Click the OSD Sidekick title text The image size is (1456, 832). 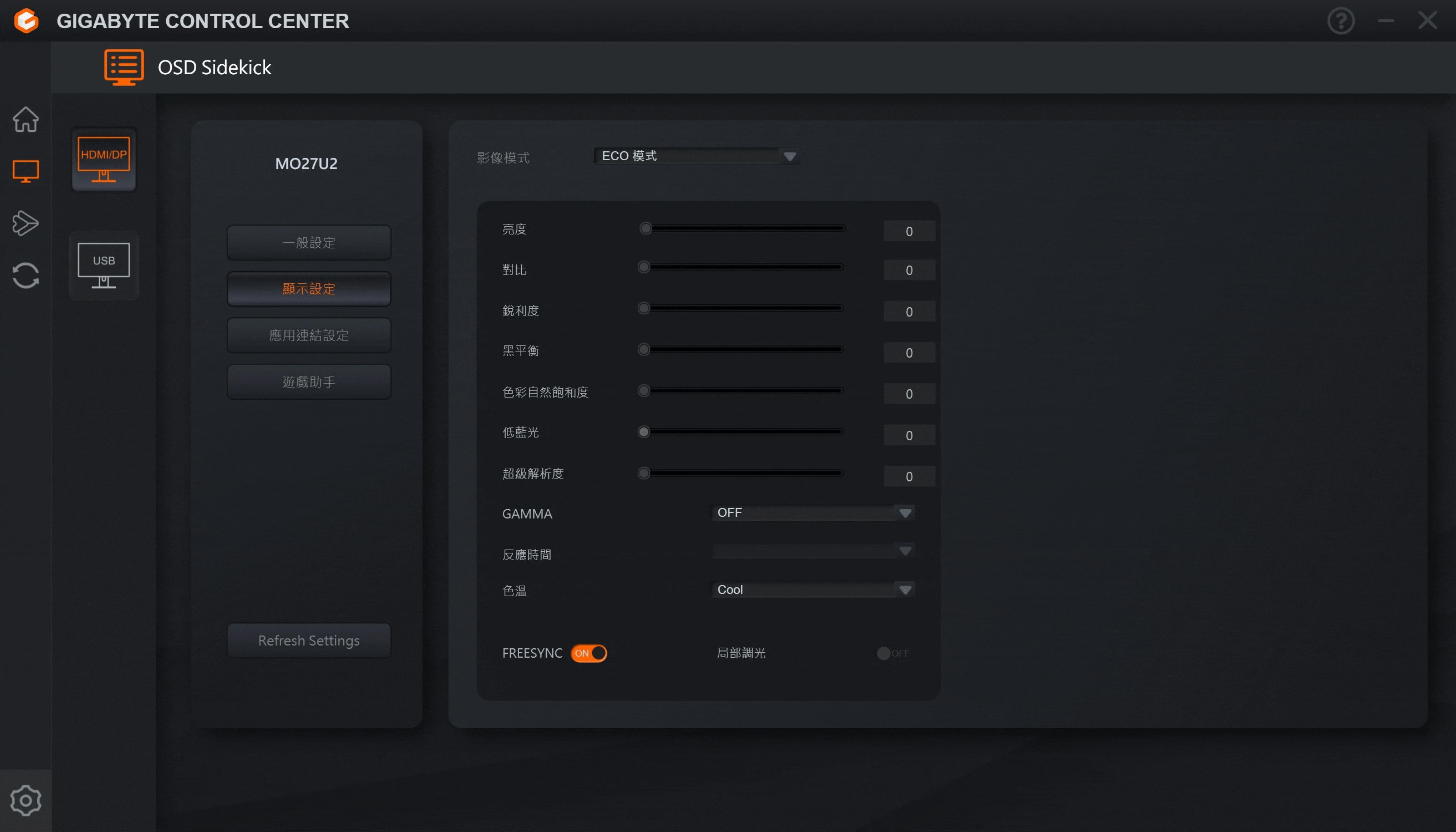pos(214,67)
